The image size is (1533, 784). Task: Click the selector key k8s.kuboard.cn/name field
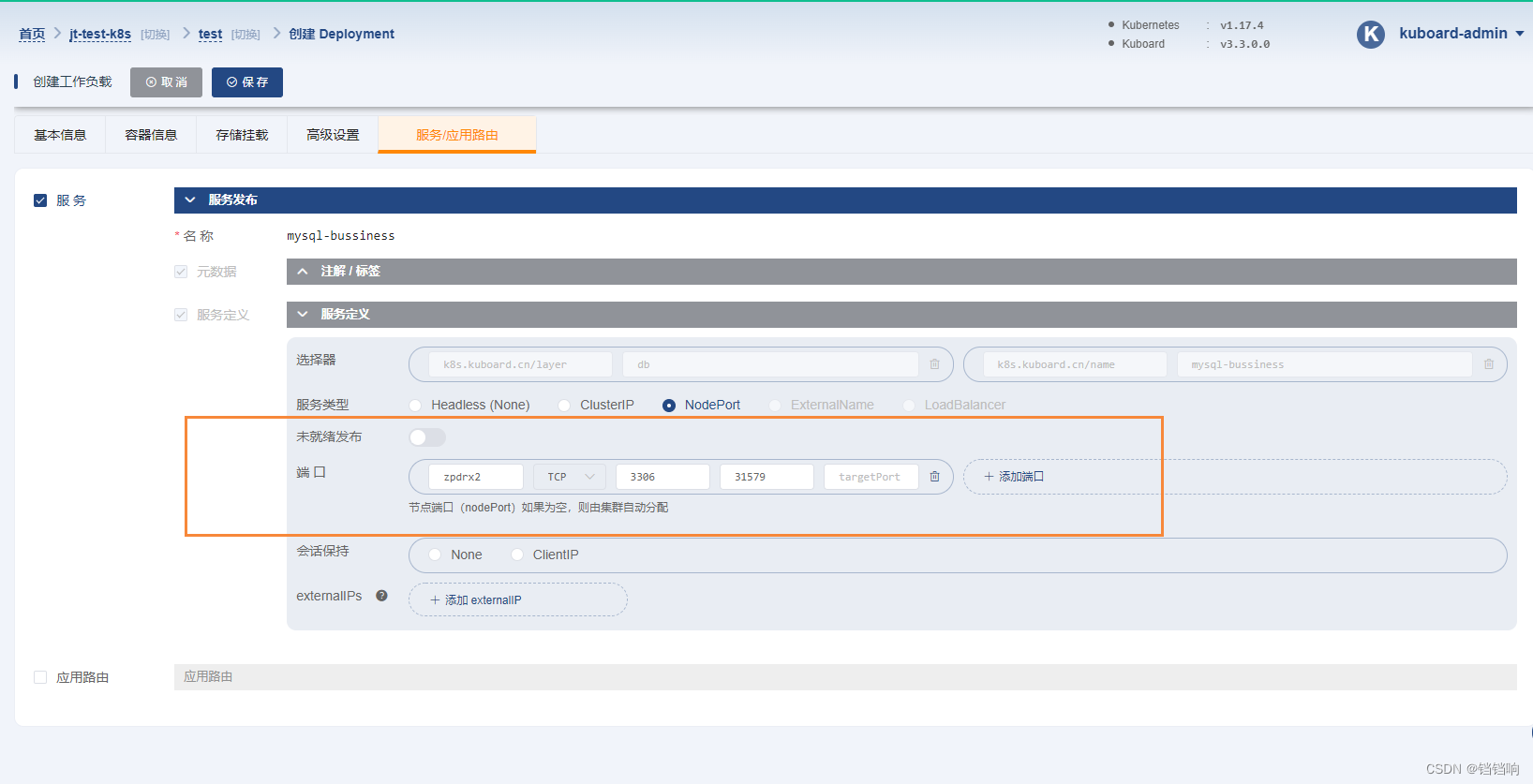(1075, 364)
